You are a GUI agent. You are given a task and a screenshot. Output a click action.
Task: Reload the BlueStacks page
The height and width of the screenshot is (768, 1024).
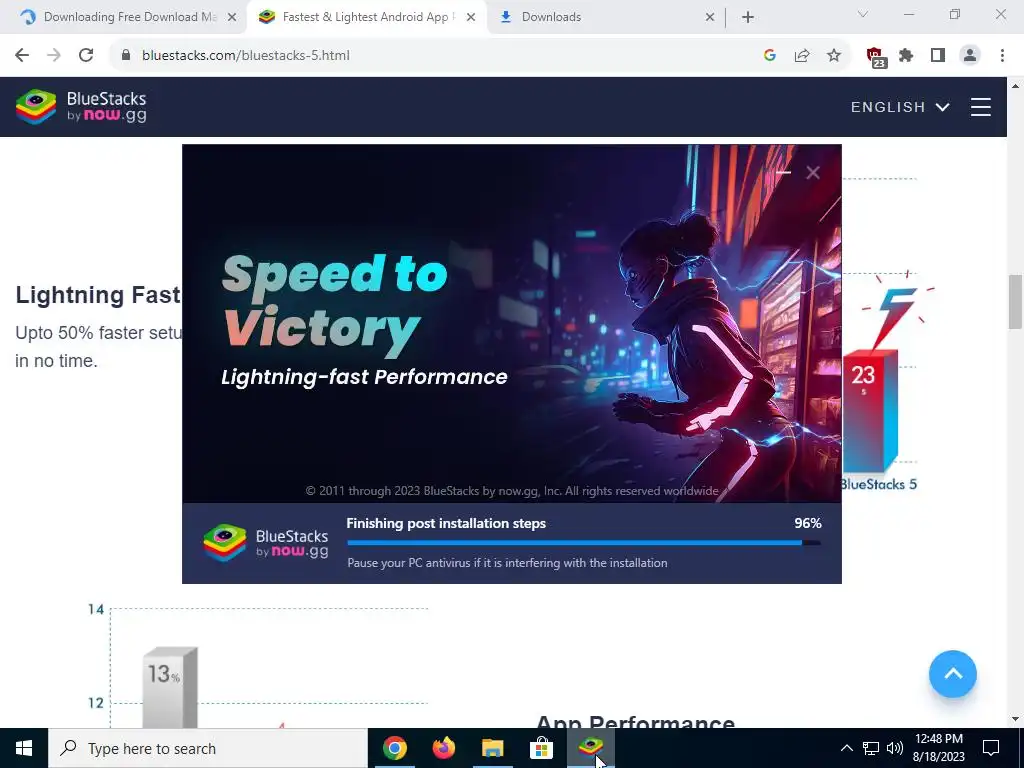(x=86, y=56)
